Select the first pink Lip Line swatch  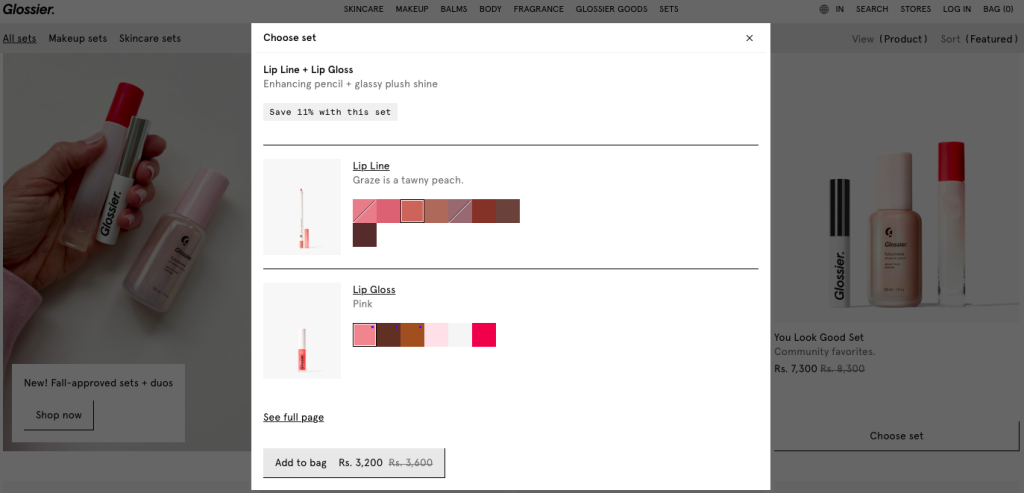tap(364, 211)
